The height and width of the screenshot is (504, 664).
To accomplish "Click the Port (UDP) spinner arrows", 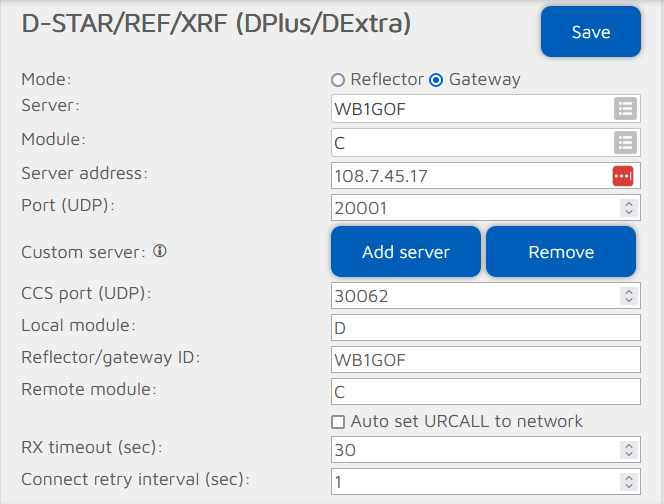I will tap(628, 208).
